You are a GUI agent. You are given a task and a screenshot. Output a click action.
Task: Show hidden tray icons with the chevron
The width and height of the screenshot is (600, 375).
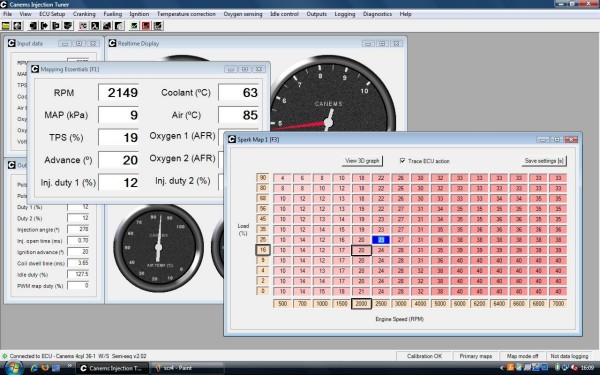pos(502,368)
